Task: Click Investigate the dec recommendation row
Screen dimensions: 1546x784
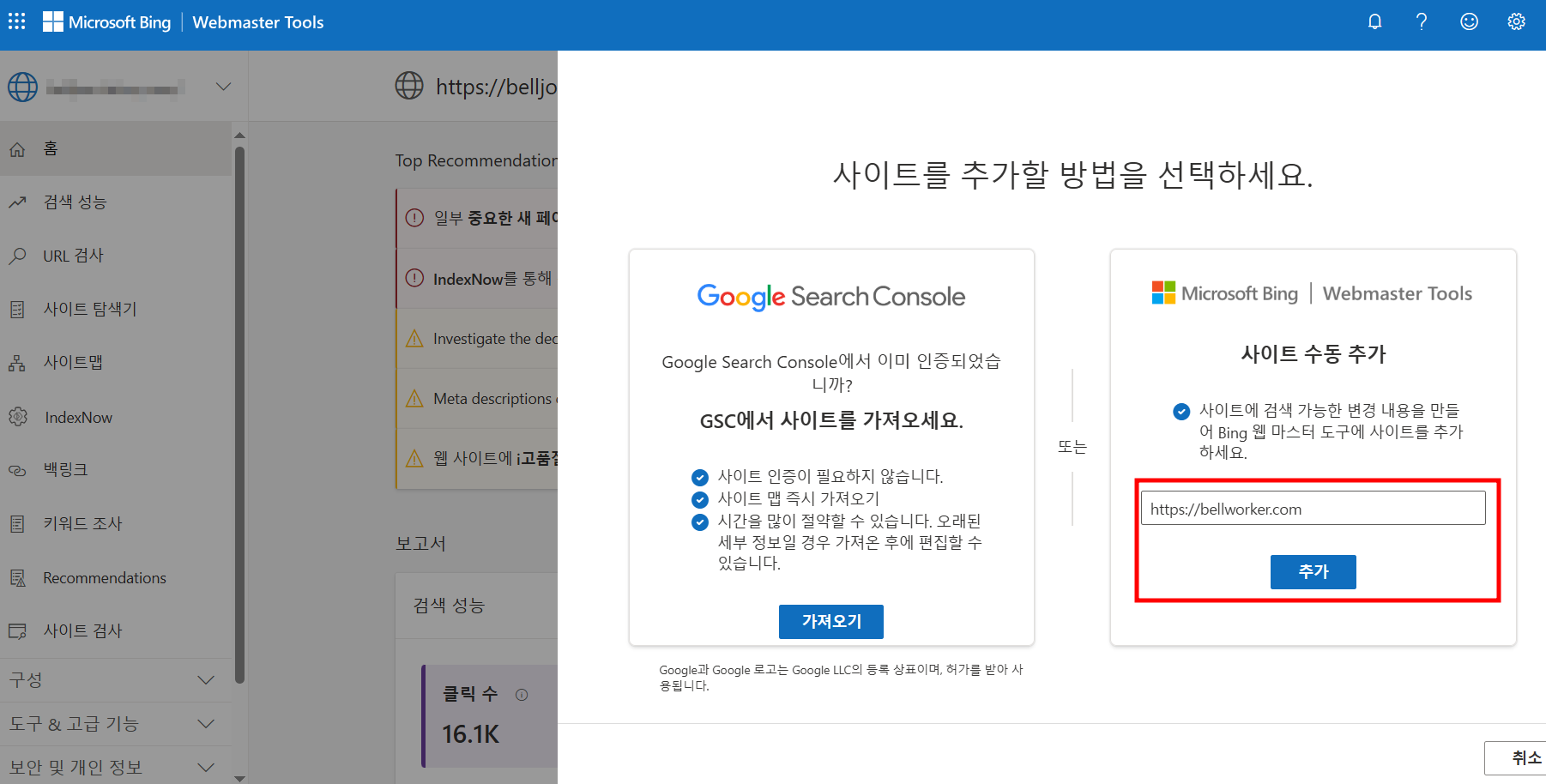Action: [477, 339]
